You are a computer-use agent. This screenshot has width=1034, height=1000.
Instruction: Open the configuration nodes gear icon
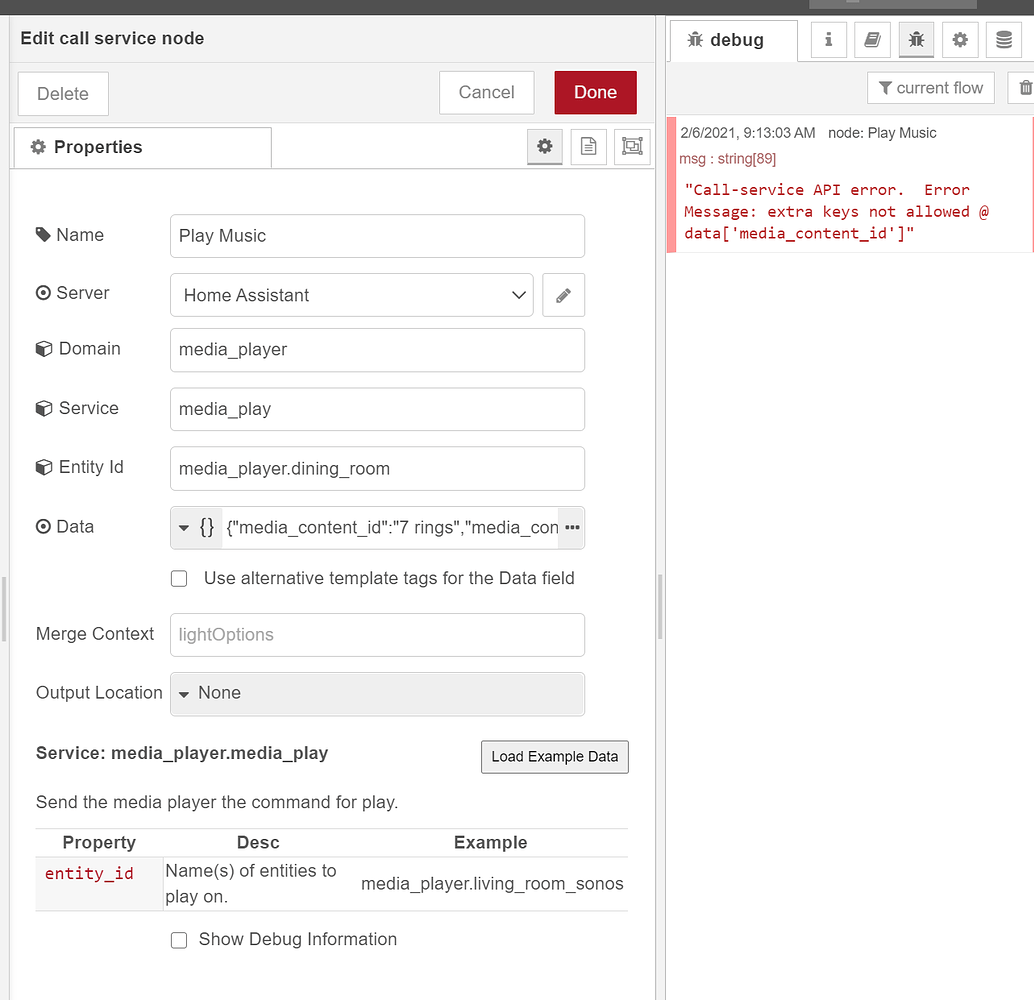tap(960, 40)
